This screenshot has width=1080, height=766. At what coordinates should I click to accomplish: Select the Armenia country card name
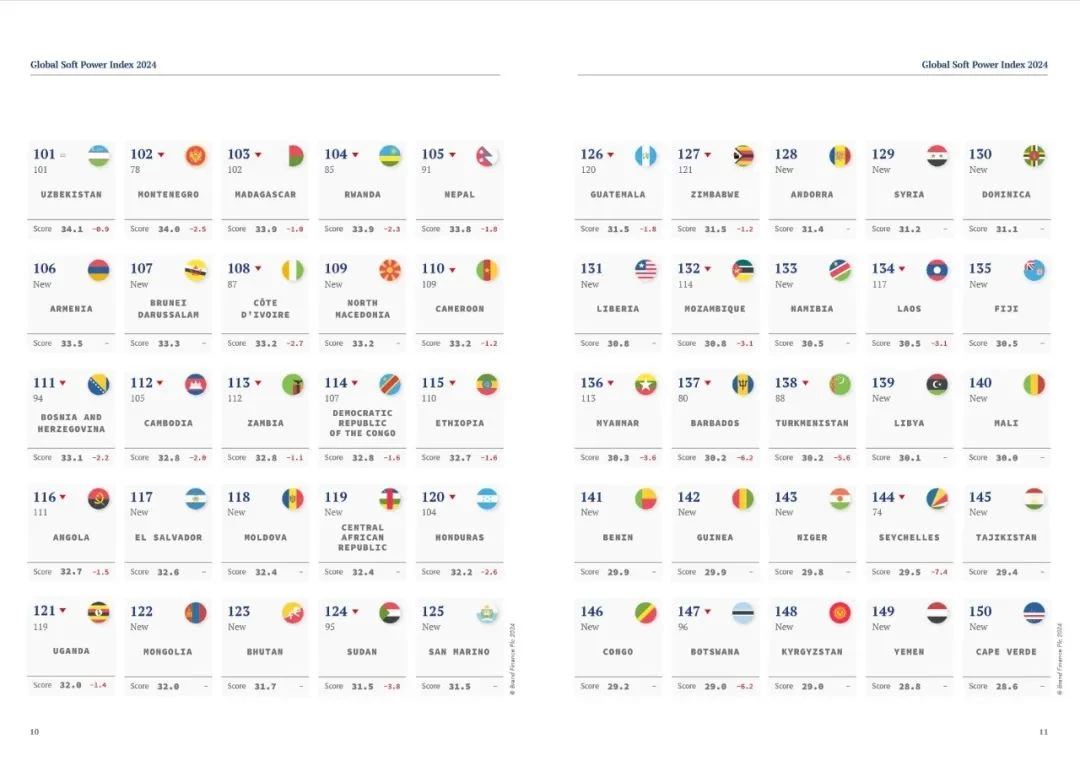[71, 309]
